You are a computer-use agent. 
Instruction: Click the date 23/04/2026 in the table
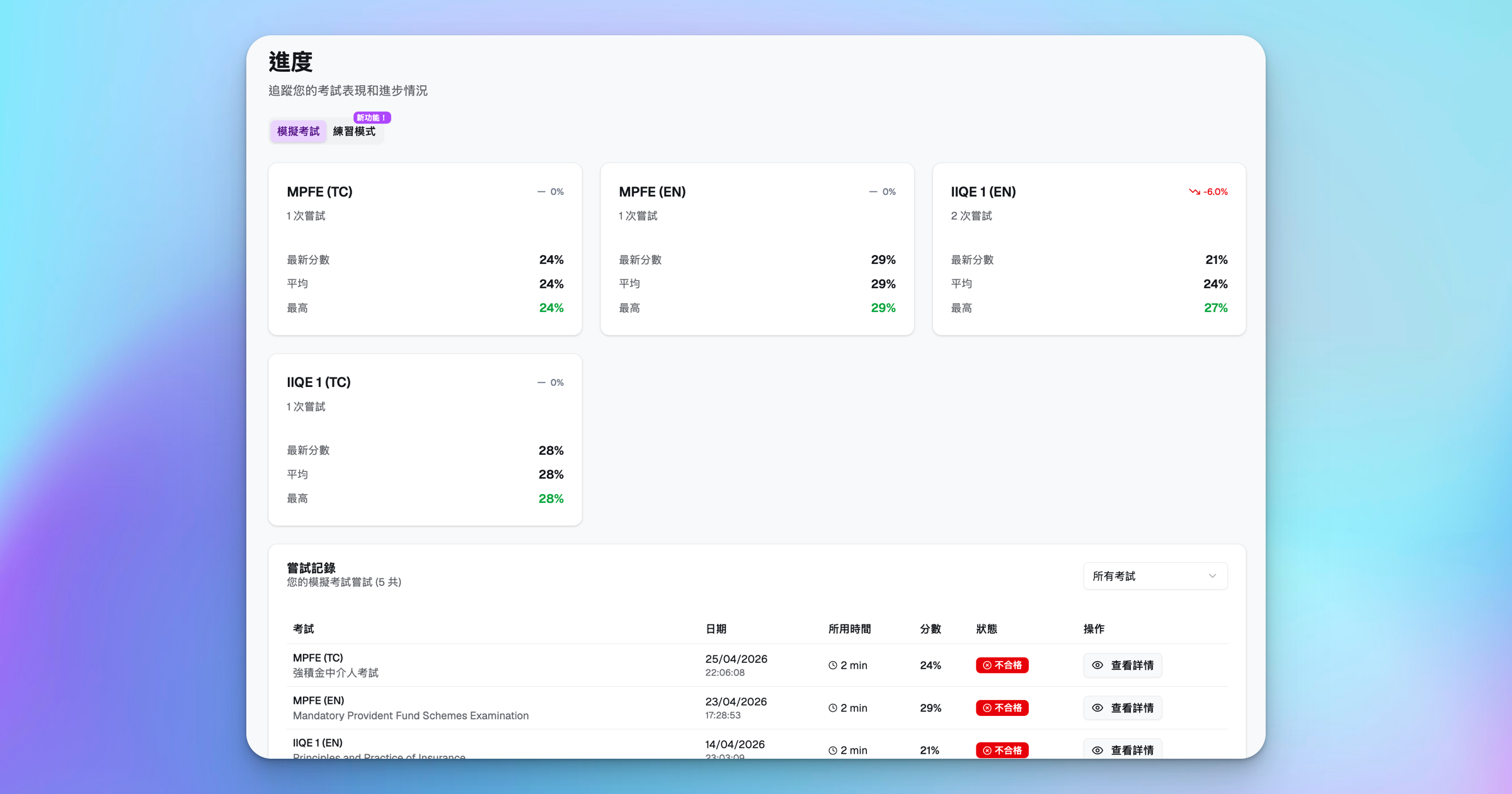click(736, 701)
